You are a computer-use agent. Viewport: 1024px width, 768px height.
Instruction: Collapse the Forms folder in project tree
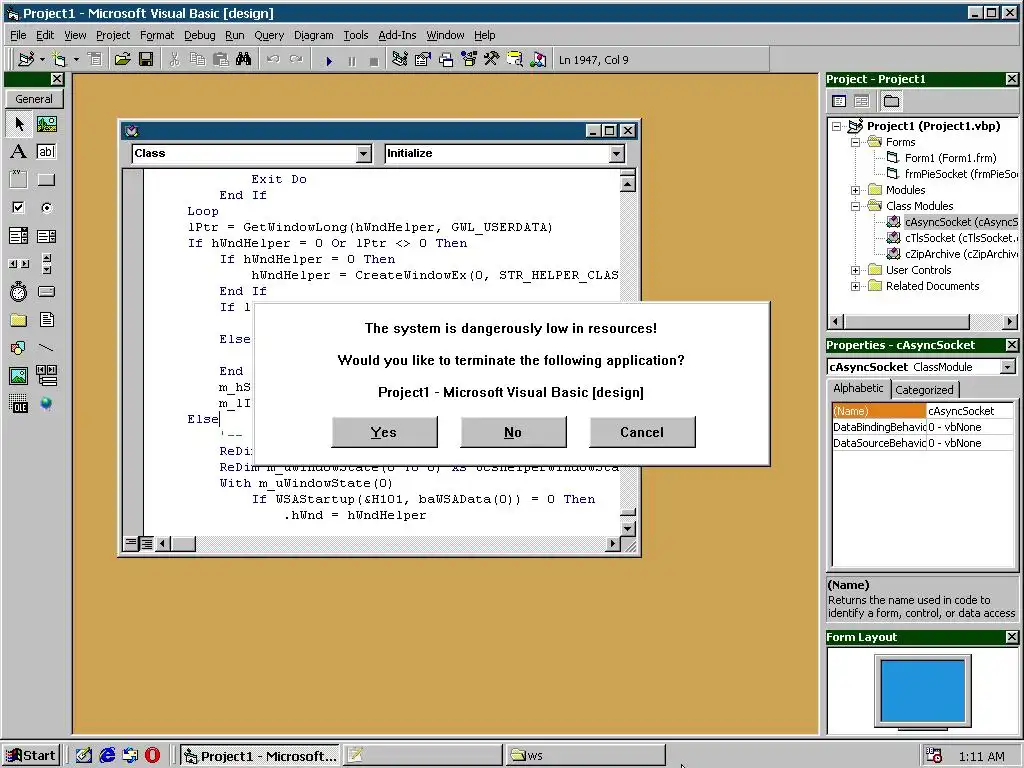(x=856, y=142)
